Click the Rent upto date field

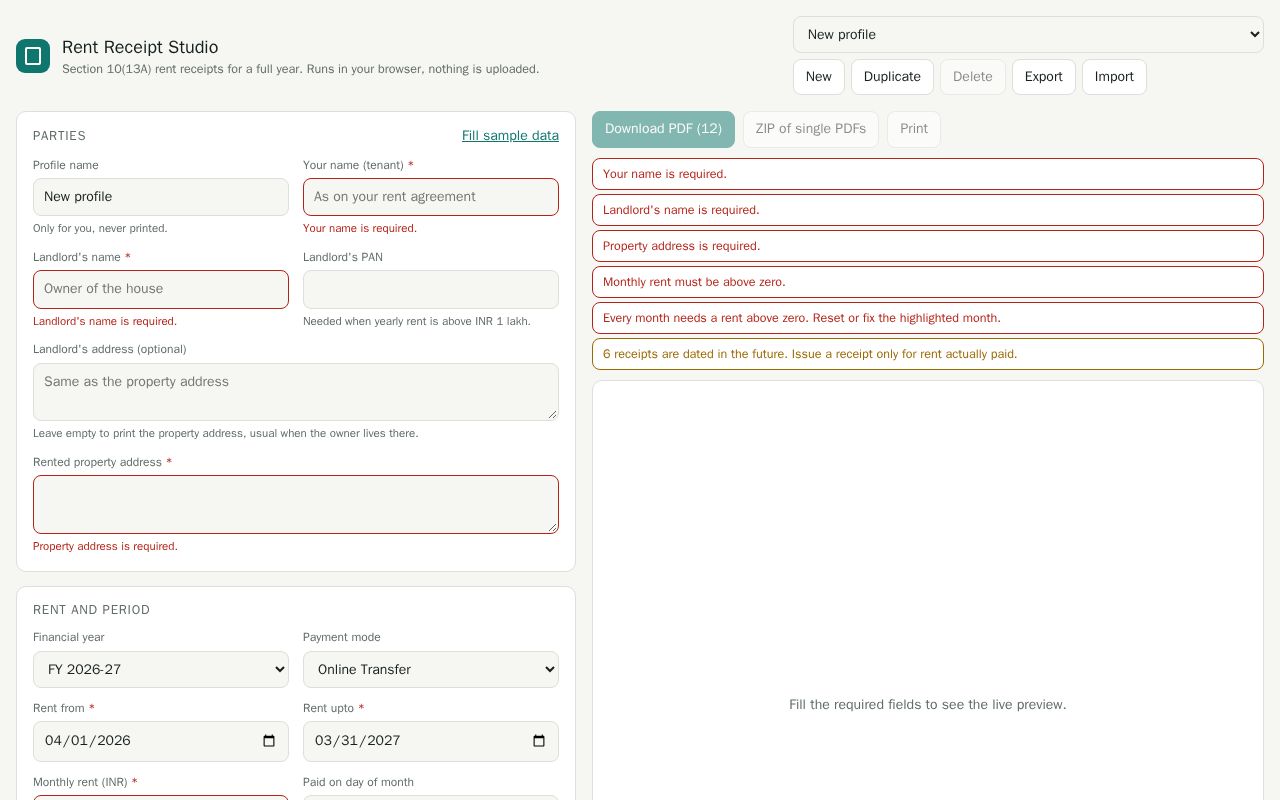click(x=431, y=741)
